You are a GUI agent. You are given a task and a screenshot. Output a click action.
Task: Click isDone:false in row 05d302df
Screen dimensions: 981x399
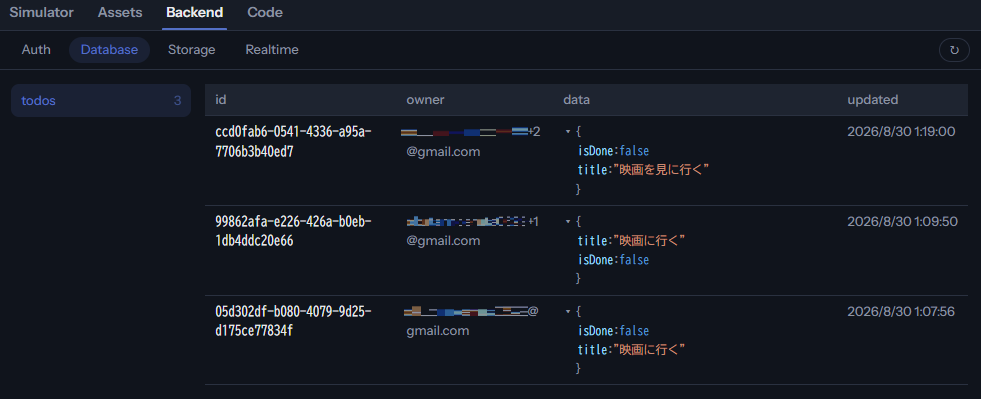(613, 331)
